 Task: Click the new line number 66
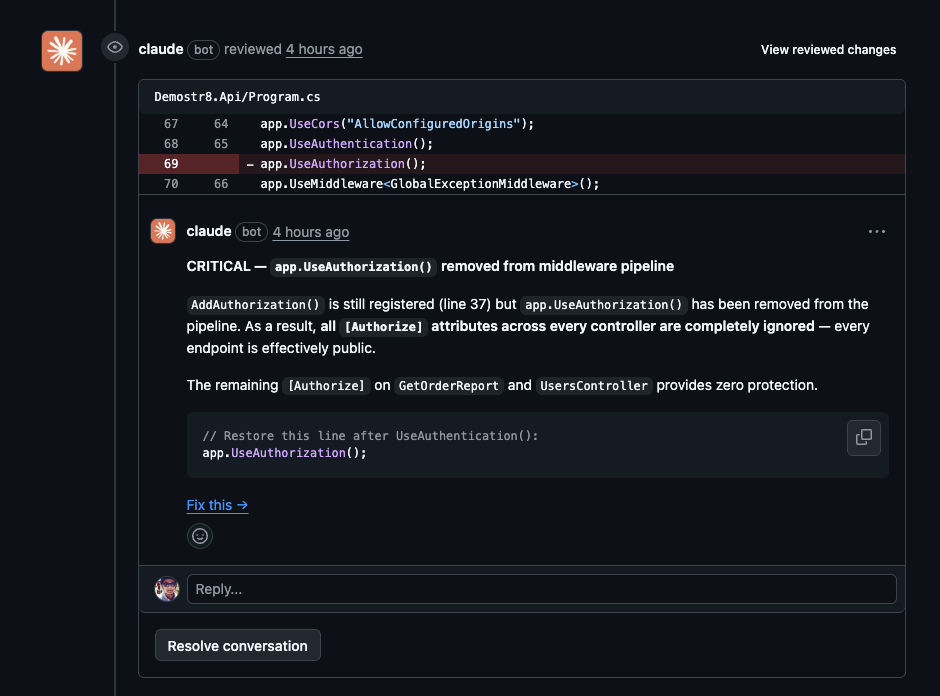pyautogui.click(x=221, y=184)
